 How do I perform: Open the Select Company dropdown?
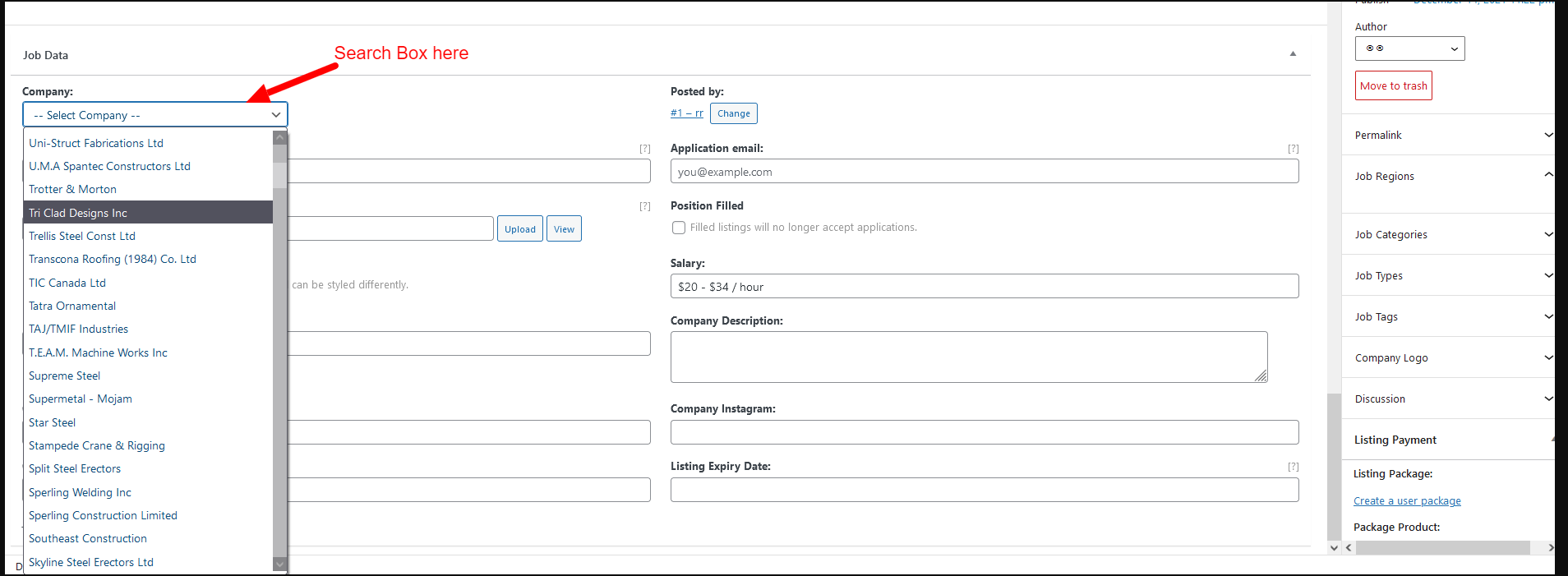coord(154,115)
